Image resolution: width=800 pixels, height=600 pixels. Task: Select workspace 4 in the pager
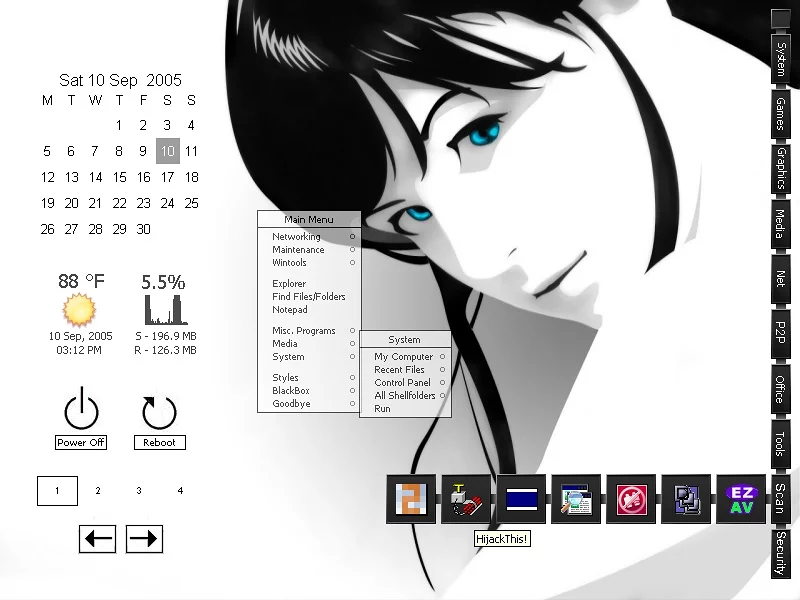(x=180, y=491)
